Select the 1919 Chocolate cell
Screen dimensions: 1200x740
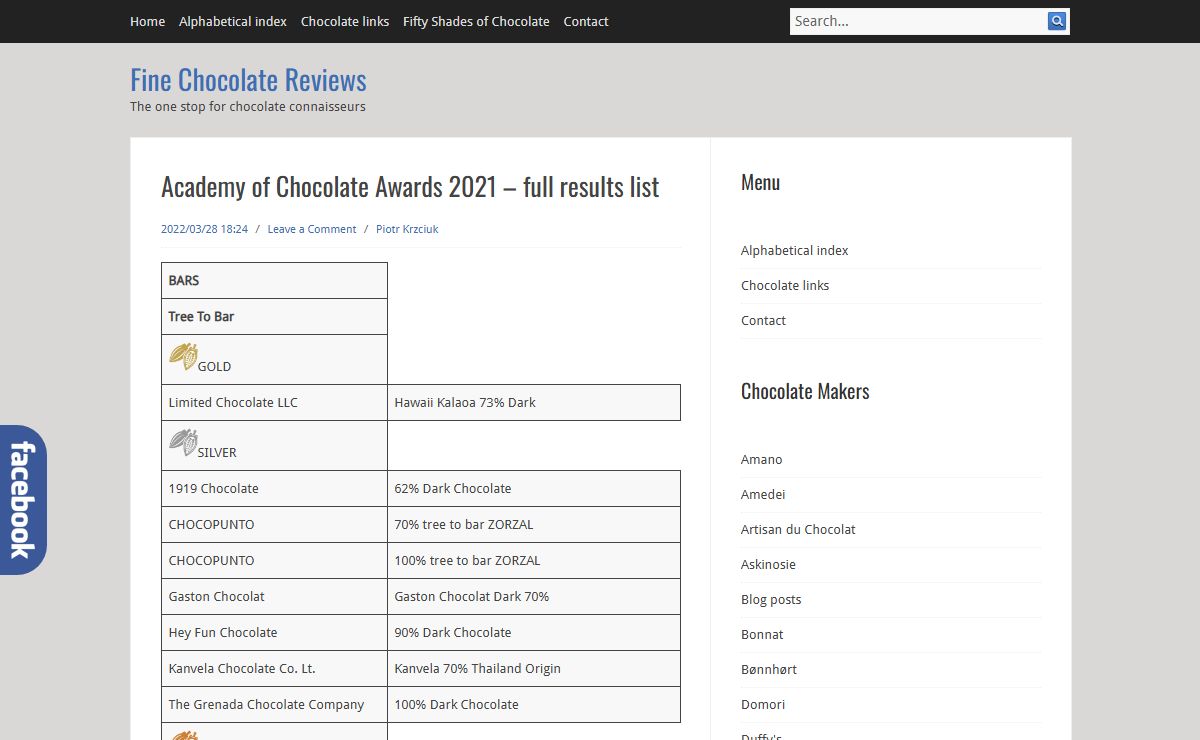click(274, 489)
